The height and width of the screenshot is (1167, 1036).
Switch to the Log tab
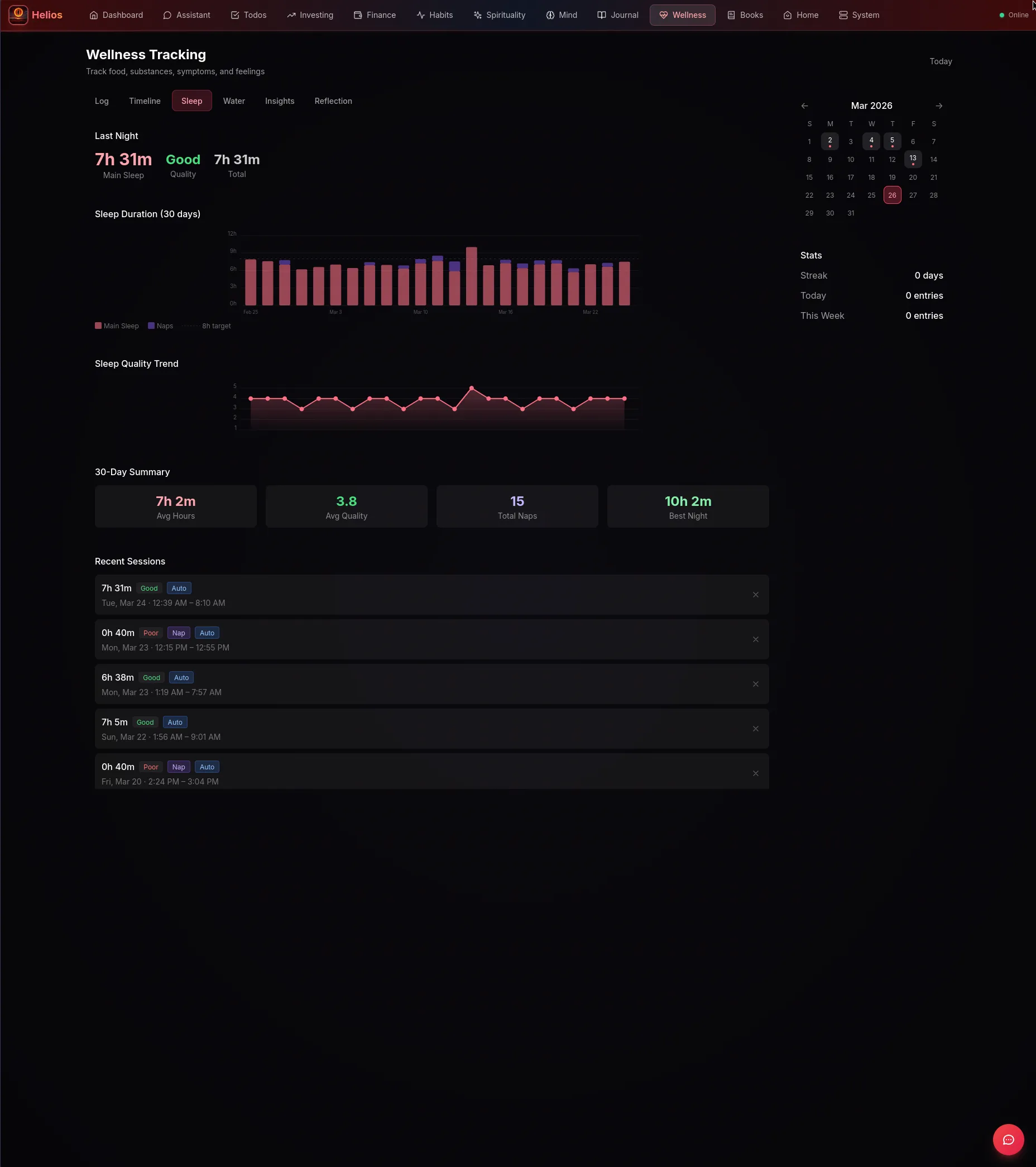click(102, 101)
